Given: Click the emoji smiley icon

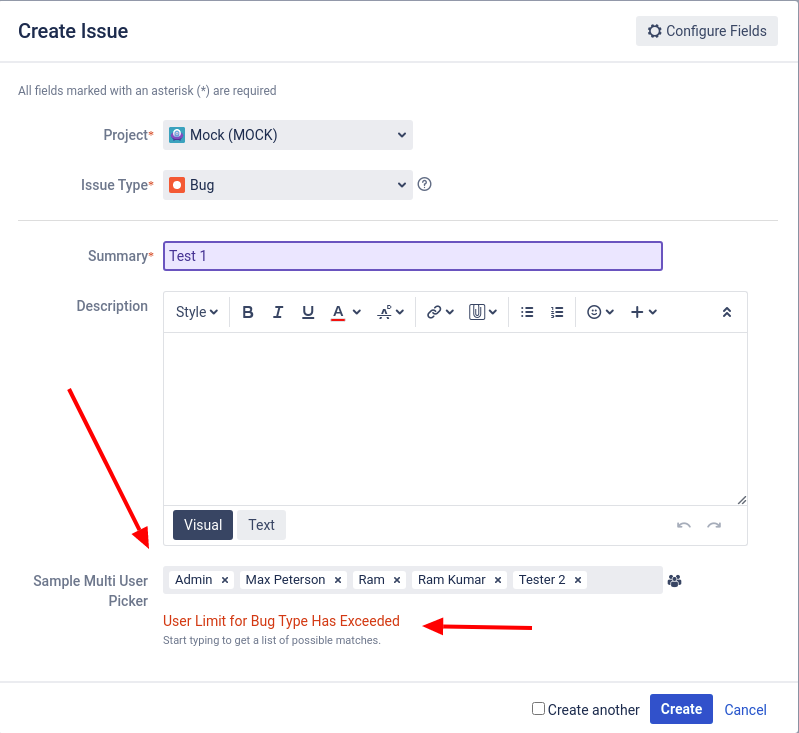Looking at the screenshot, I should coord(594,312).
